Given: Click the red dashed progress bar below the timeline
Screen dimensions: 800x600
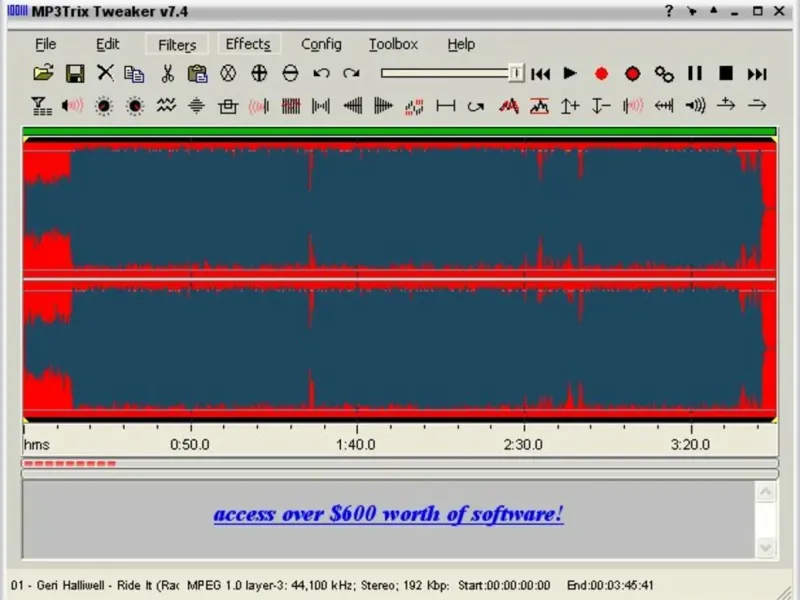Looking at the screenshot, I should coord(70,463).
